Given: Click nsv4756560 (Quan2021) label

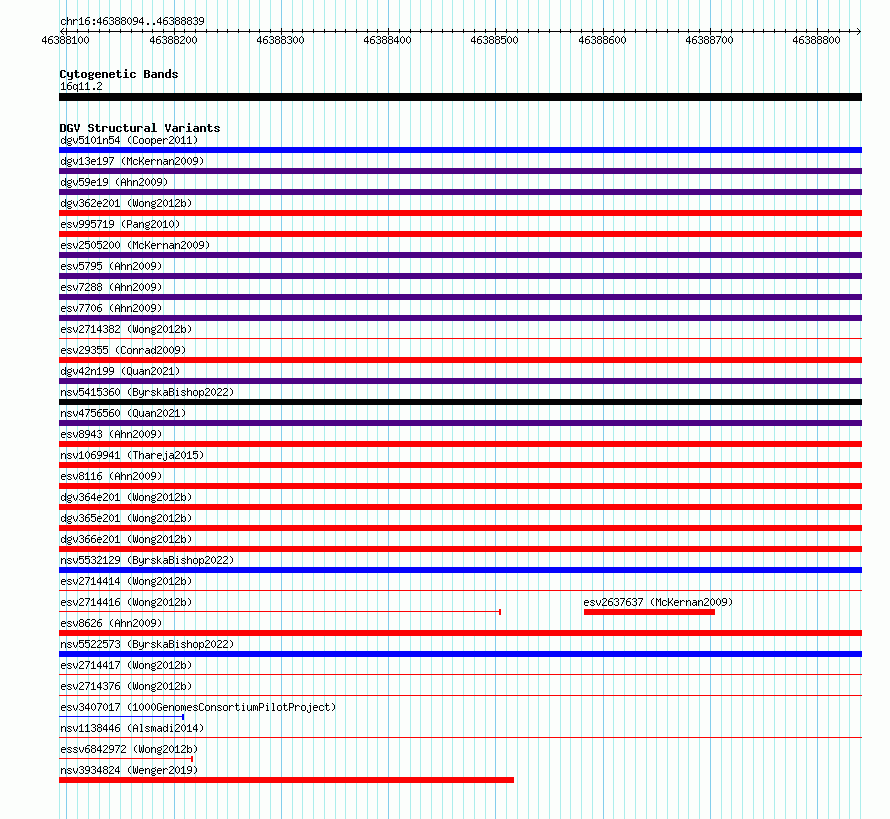Looking at the screenshot, I should 123,413.
